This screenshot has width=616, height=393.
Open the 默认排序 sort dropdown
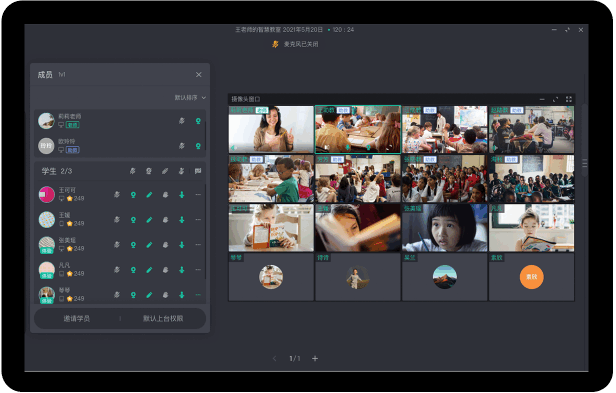pyautogui.click(x=190, y=97)
